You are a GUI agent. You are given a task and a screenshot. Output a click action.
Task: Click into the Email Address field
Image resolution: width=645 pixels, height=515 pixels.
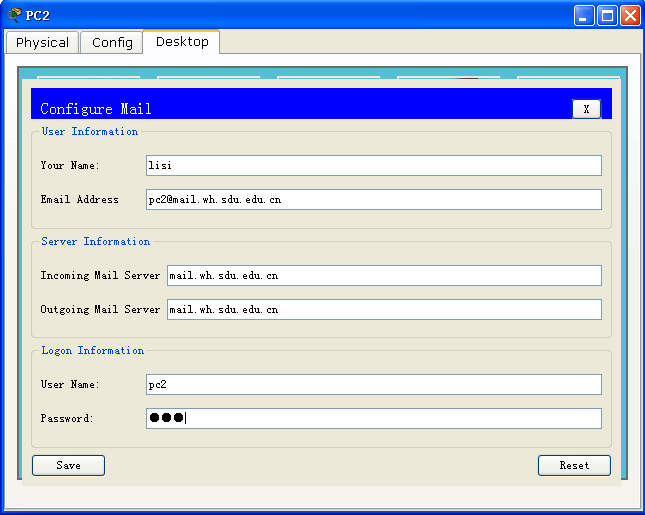pos(373,200)
